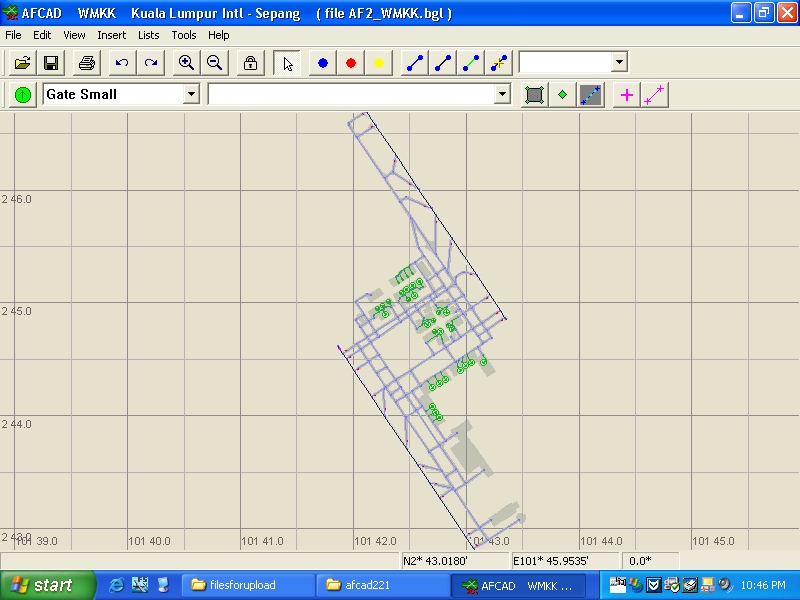800x600 pixels.
Task: Print the airport layout
Action: click(87, 63)
